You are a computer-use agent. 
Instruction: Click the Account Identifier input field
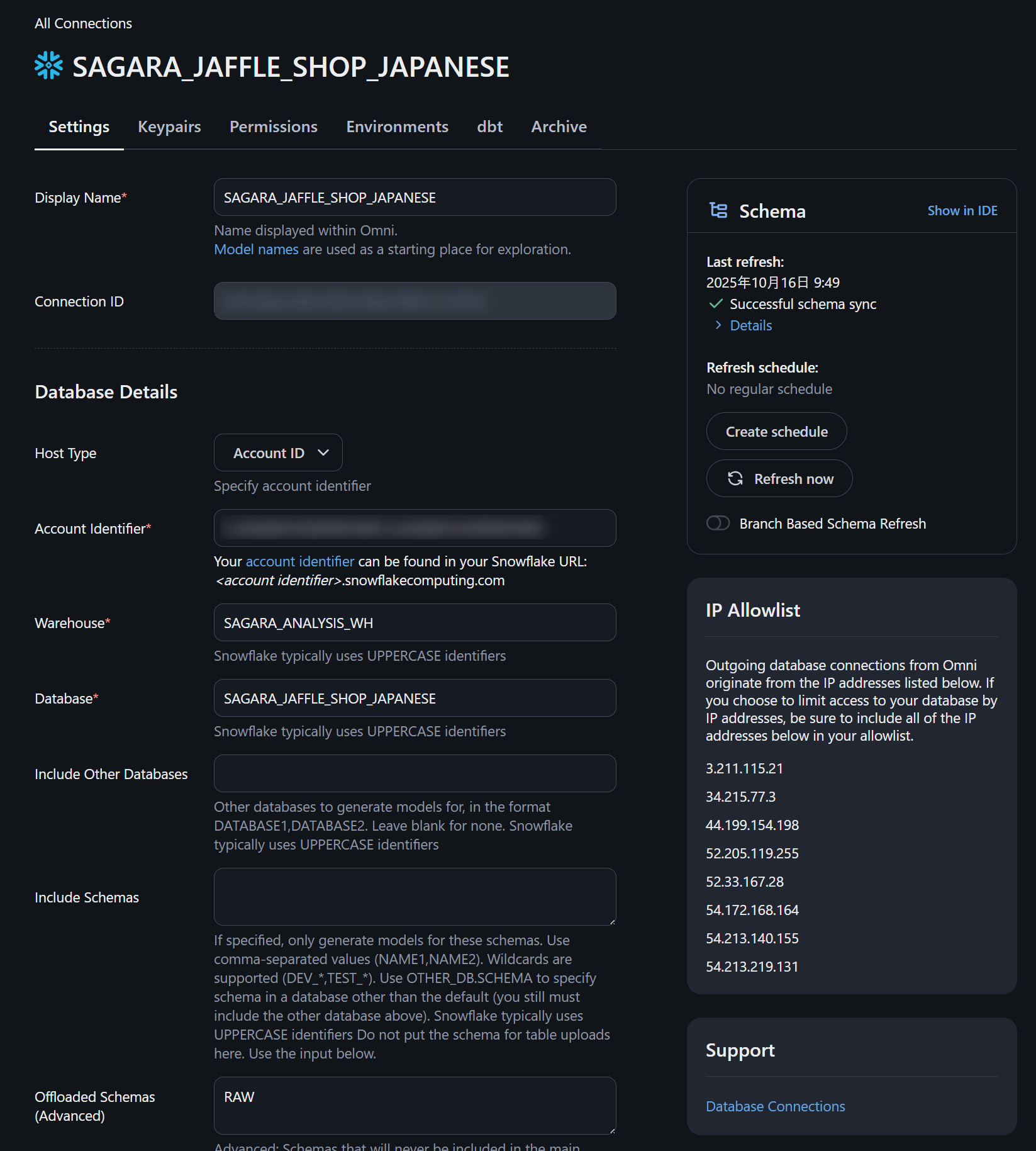(x=415, y=528)
